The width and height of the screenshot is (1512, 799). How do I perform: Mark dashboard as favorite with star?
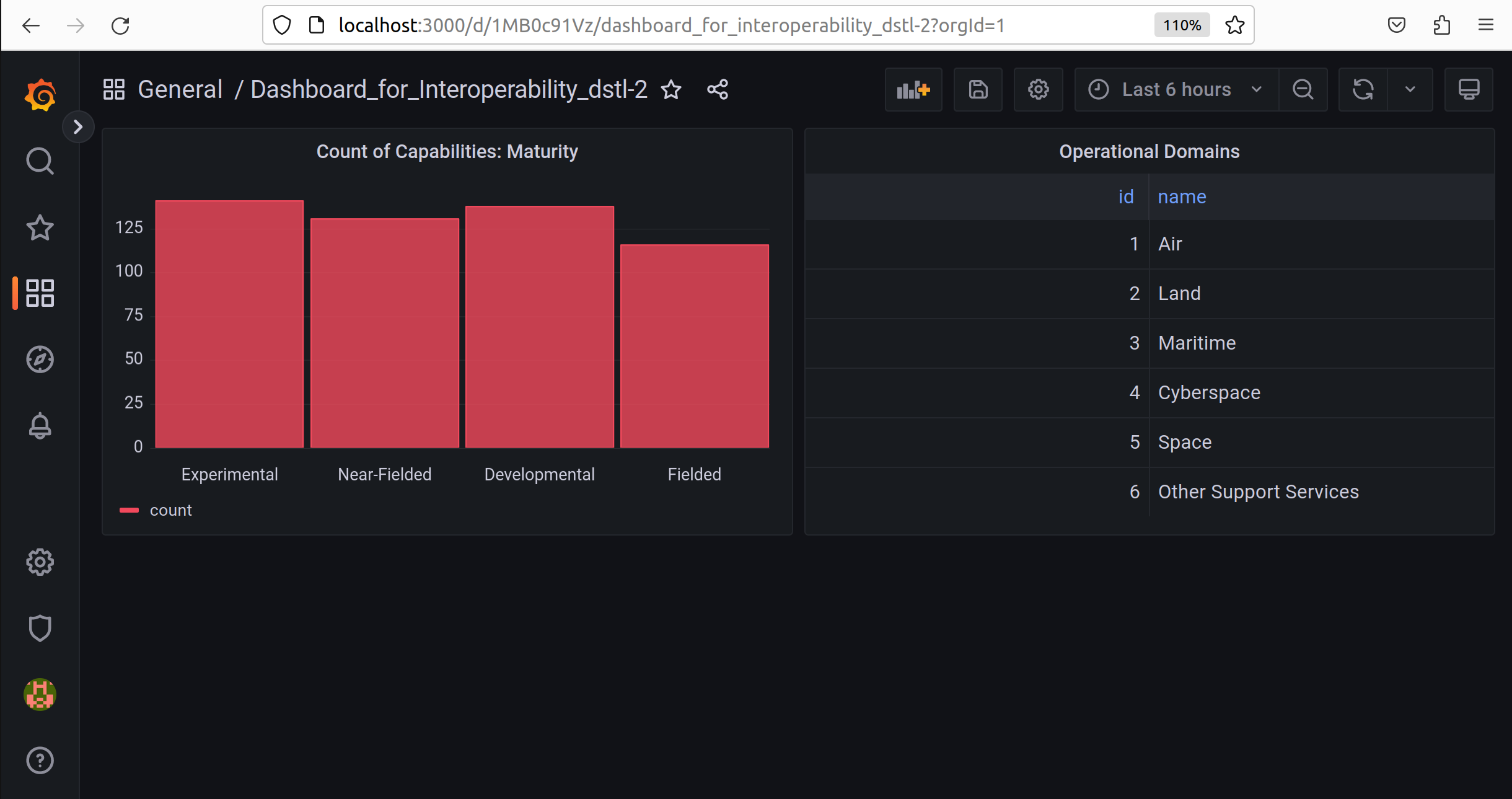[671, 90]
